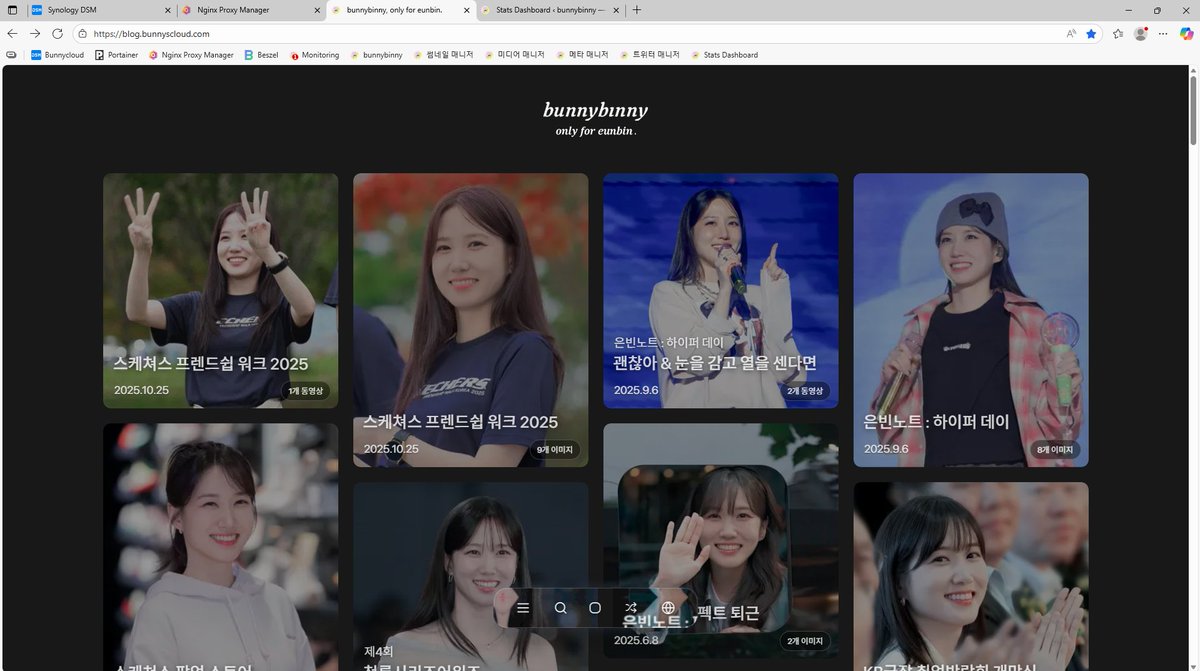Open the 1개 동영상 스케쳐스 프렌드쉽 워크 card

pyautogui.click(x=220, y=290)
